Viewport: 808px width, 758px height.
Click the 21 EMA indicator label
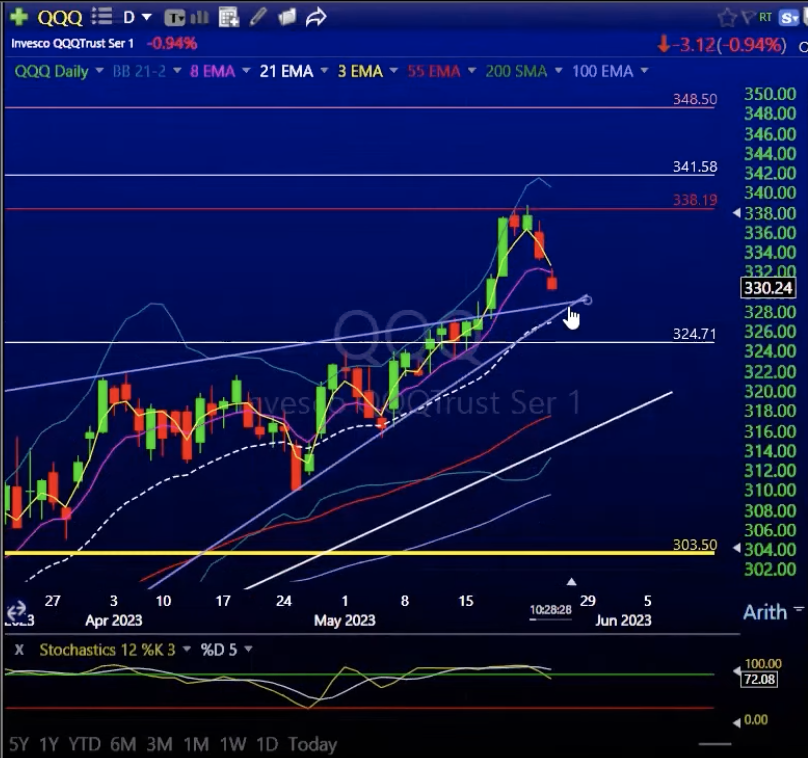click(x=287, y=71)
